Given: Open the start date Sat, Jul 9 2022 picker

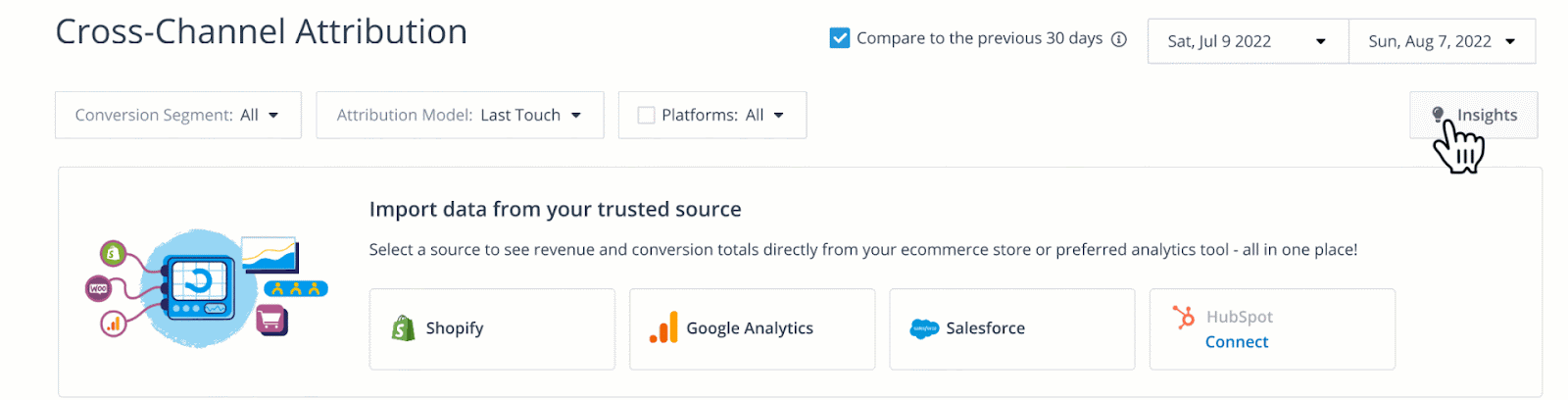Looking at the screenshot, I should [1247, 41].
